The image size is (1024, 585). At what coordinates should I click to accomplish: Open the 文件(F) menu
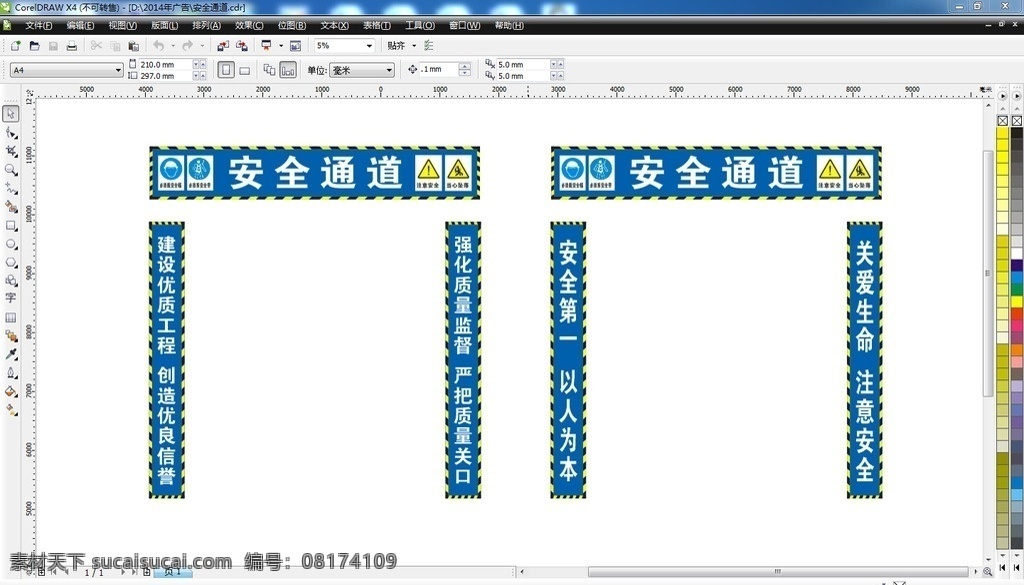click(39, 25)
